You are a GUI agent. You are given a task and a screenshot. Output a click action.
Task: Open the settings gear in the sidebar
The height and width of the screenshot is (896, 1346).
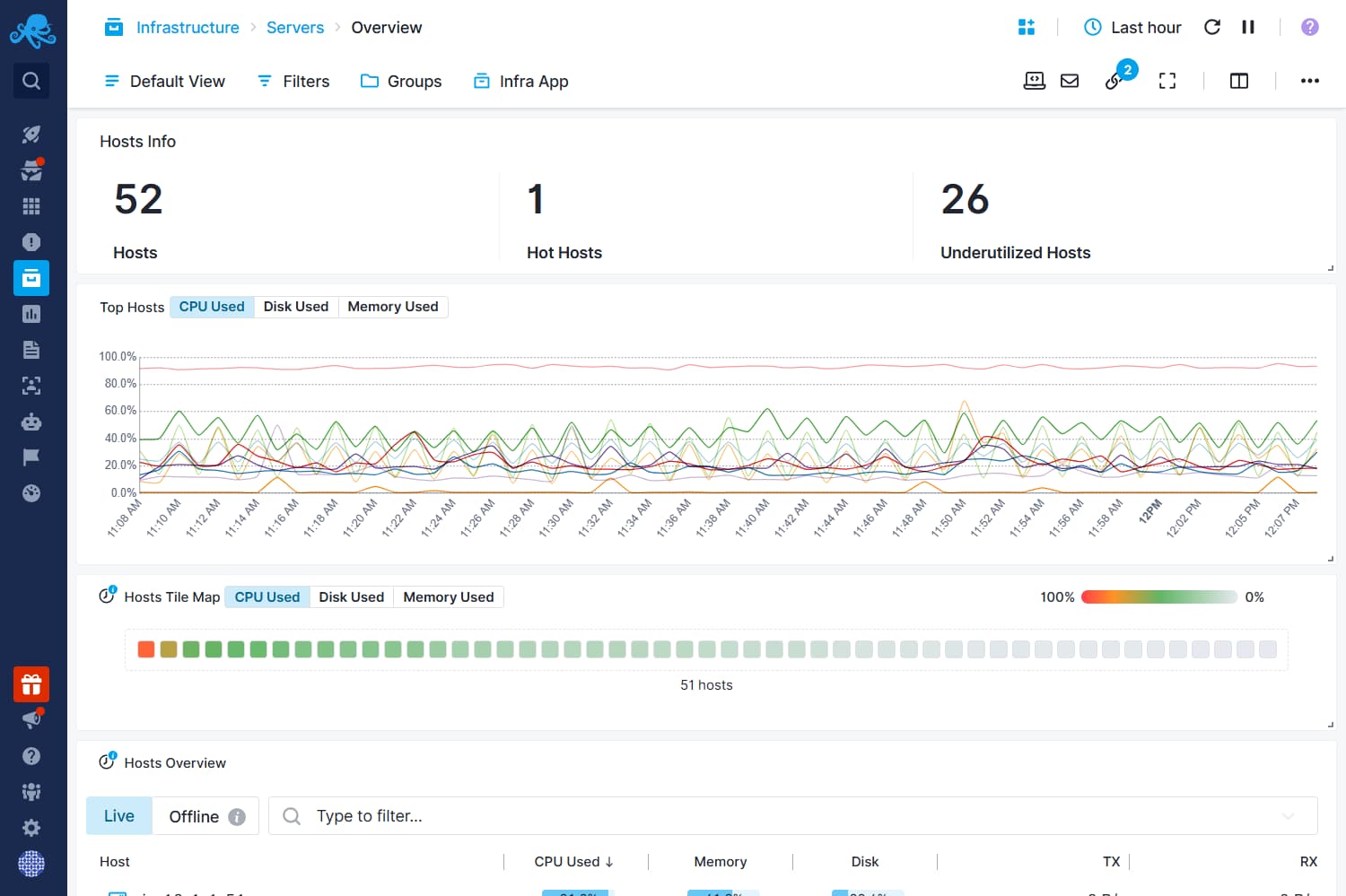(31, 828)
